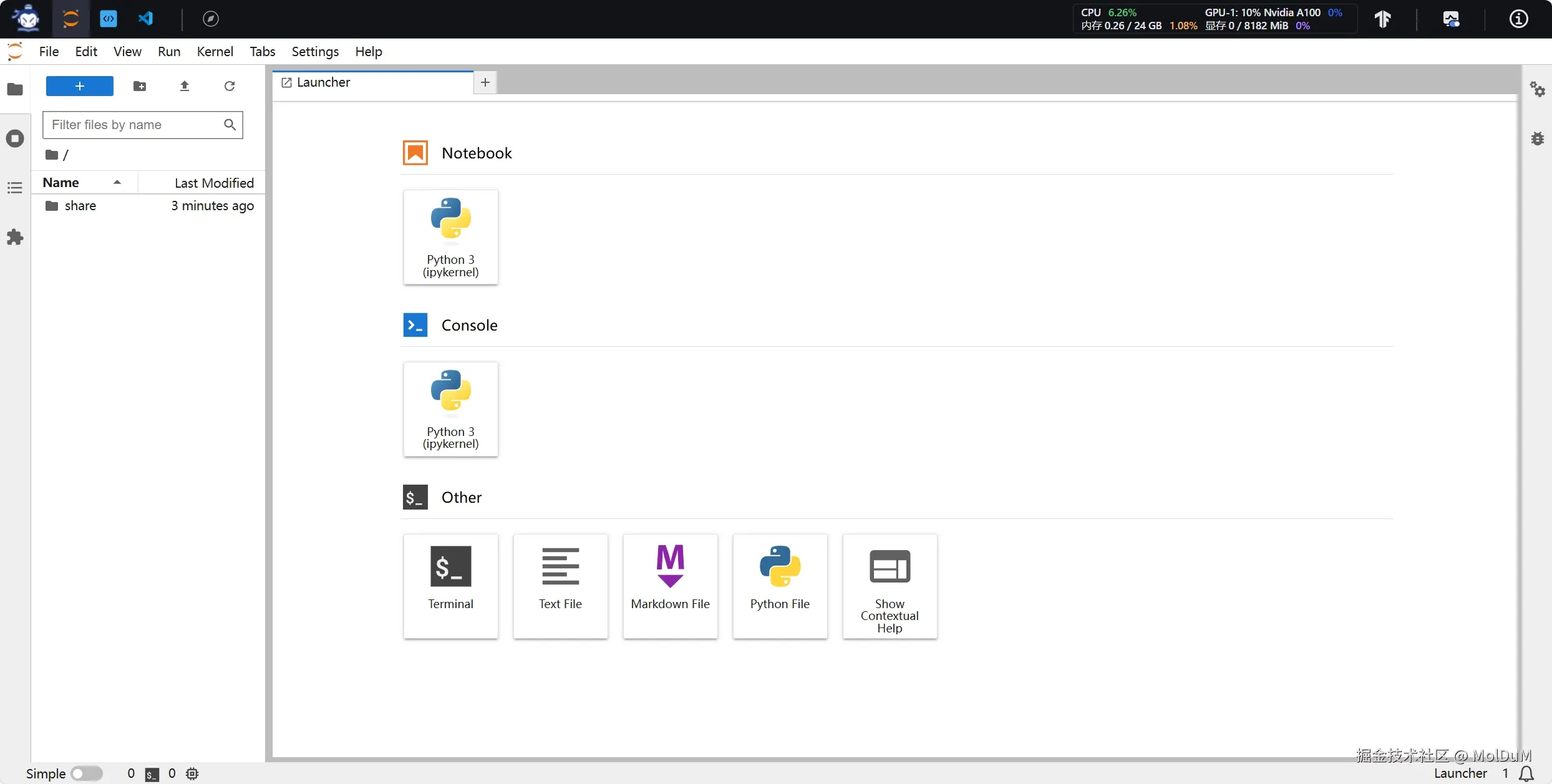Add a new tab with plus button
This screenshot has width=1552, height=784.
pos(485,82)
